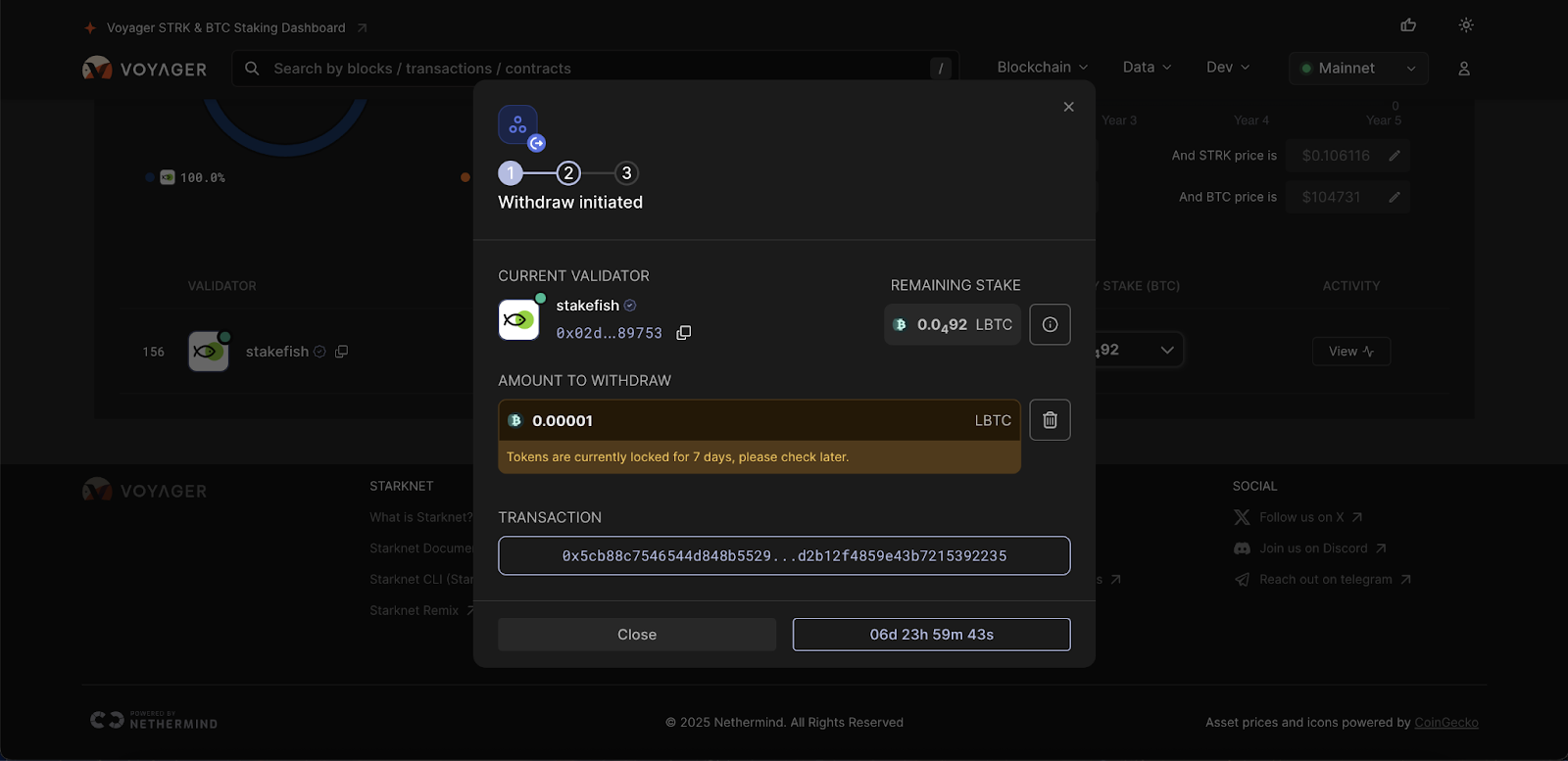Delete the withdraw amount with trash icon
This screenshot has width=1568, height=761.
click(x=1050, y=420)
